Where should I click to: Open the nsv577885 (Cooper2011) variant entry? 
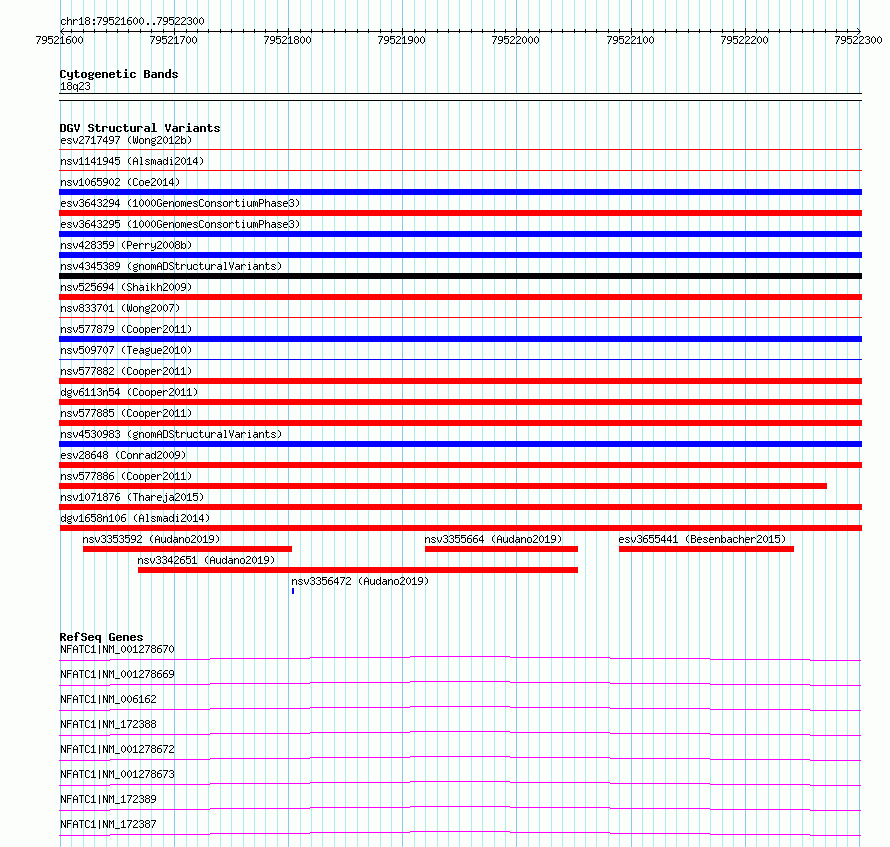click(126, 413)
